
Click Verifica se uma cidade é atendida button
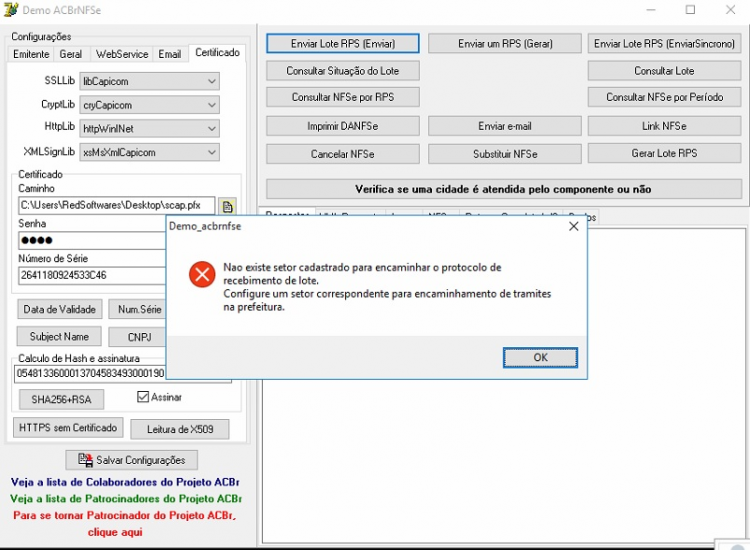[504, 189]
